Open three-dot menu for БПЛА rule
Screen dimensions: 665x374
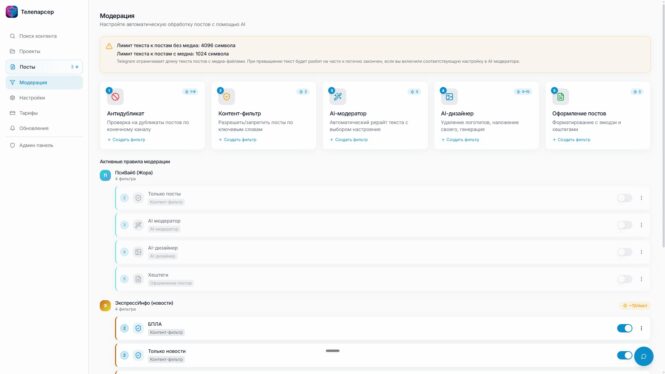coord(641,328)
